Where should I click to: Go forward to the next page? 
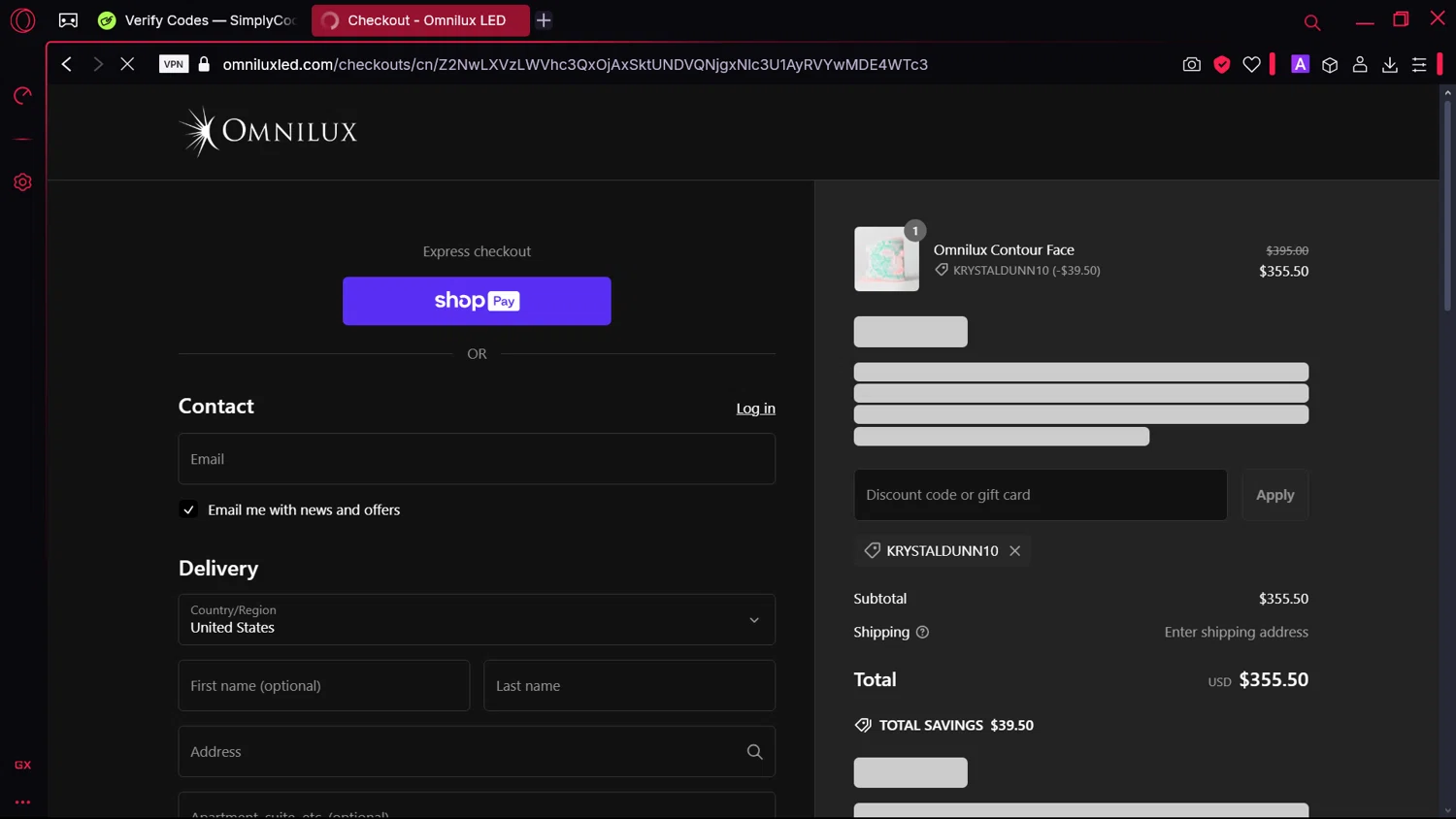click(x=97, y=64)
